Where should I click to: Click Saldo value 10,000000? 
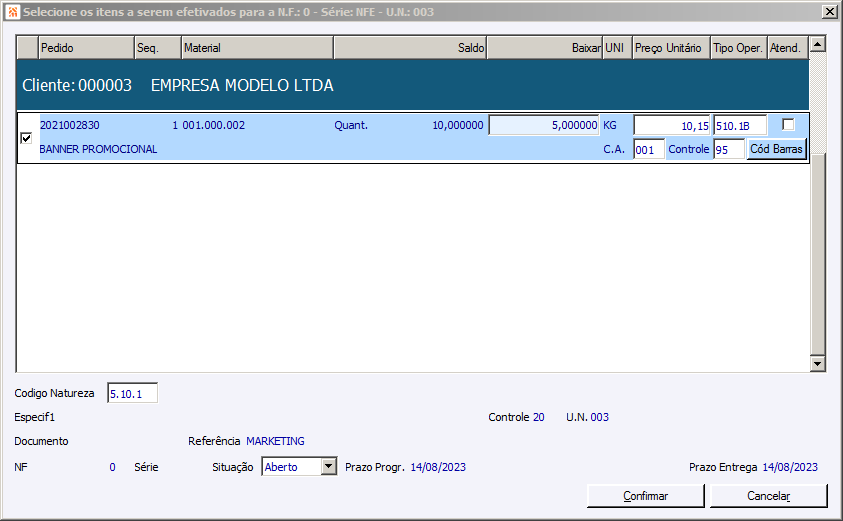(458, 125)
